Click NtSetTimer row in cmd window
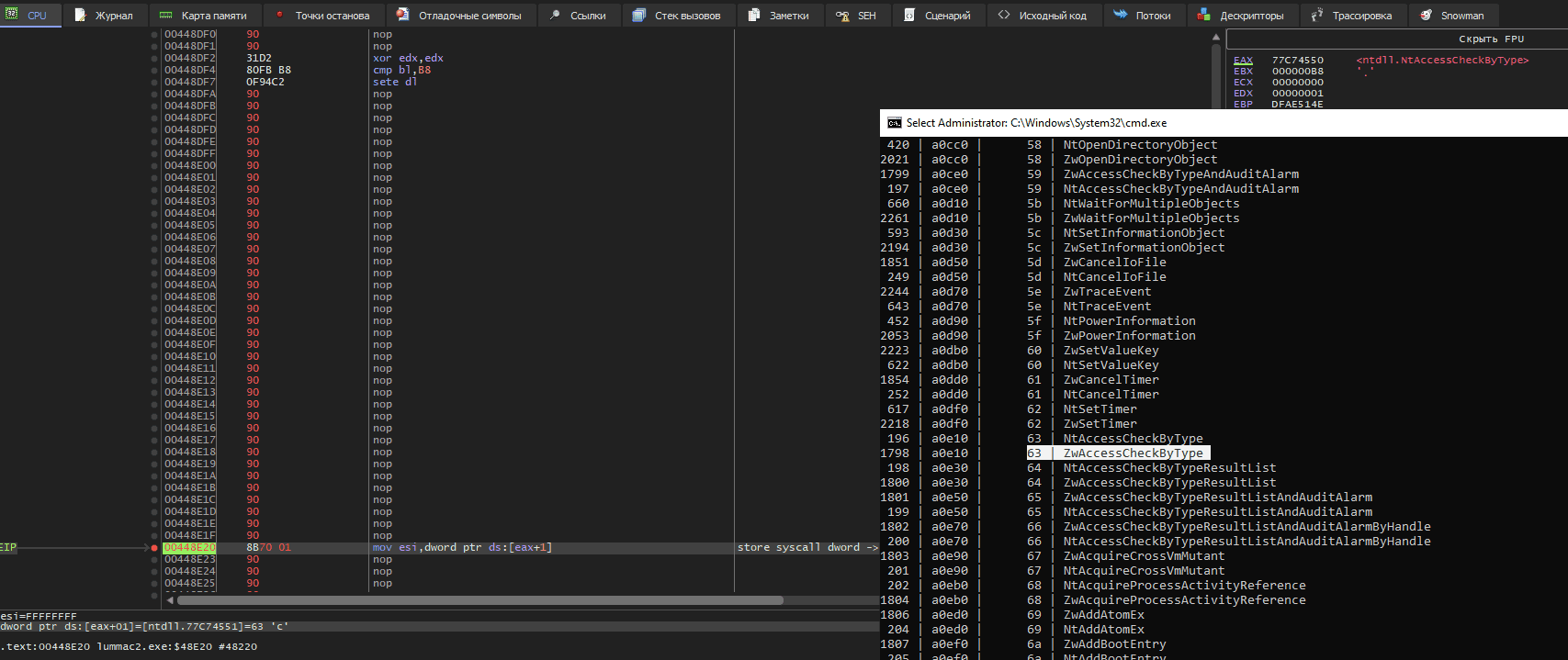The image size is (1568, 660). [x=1100, y=408]
